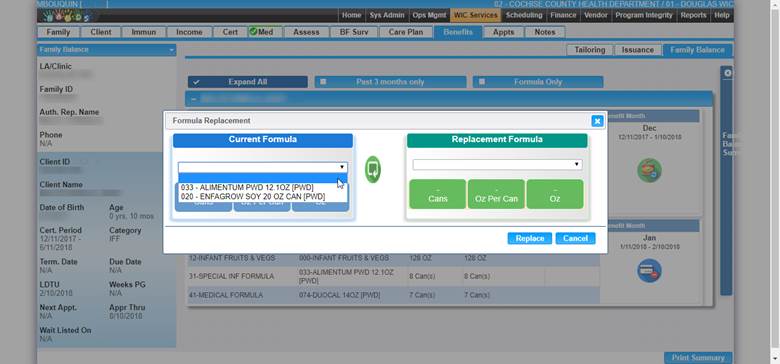The width and height of the screenshot is (780, 364).
Task: Collapse the side summary panel arrow icon
Action: coord(727,73)
